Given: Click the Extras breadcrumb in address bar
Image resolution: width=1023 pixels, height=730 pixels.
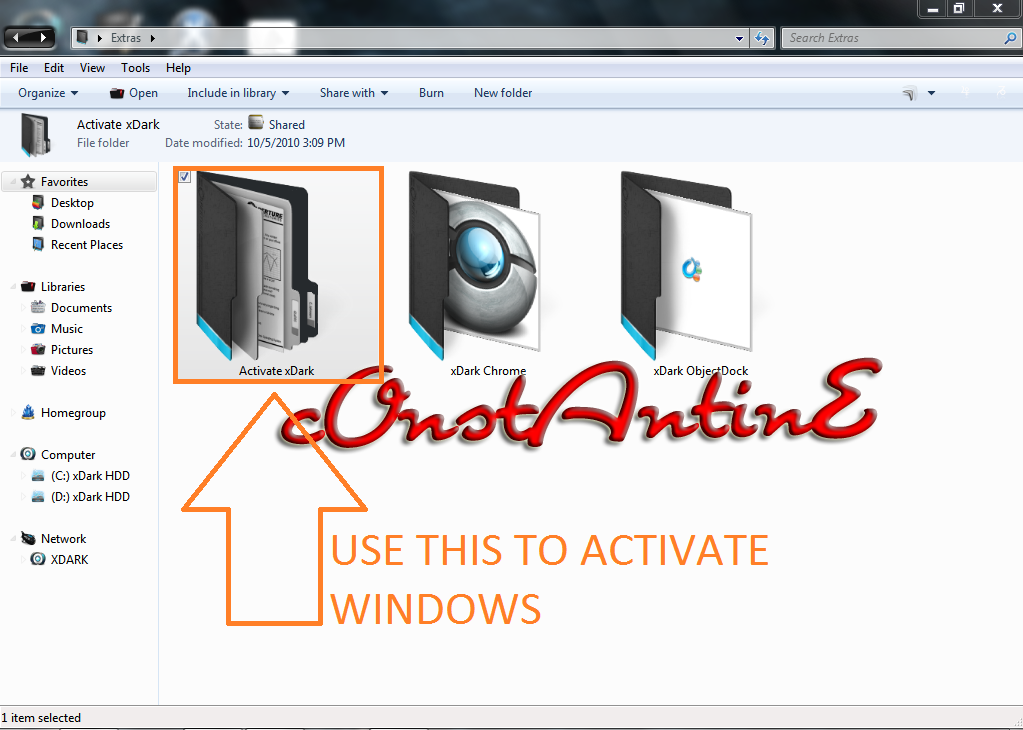Looking at the screenshot, I should point(125,38).
